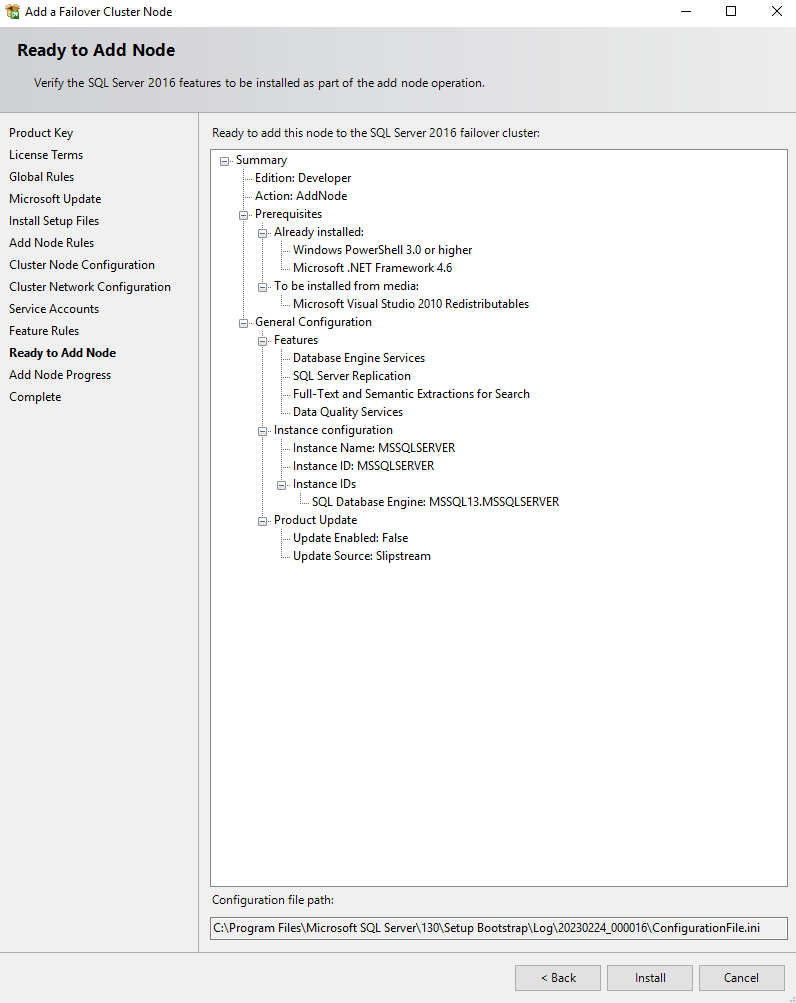Open the License Terms step
Viewport: 796px width, 1003px height.
tap(46, 155)
